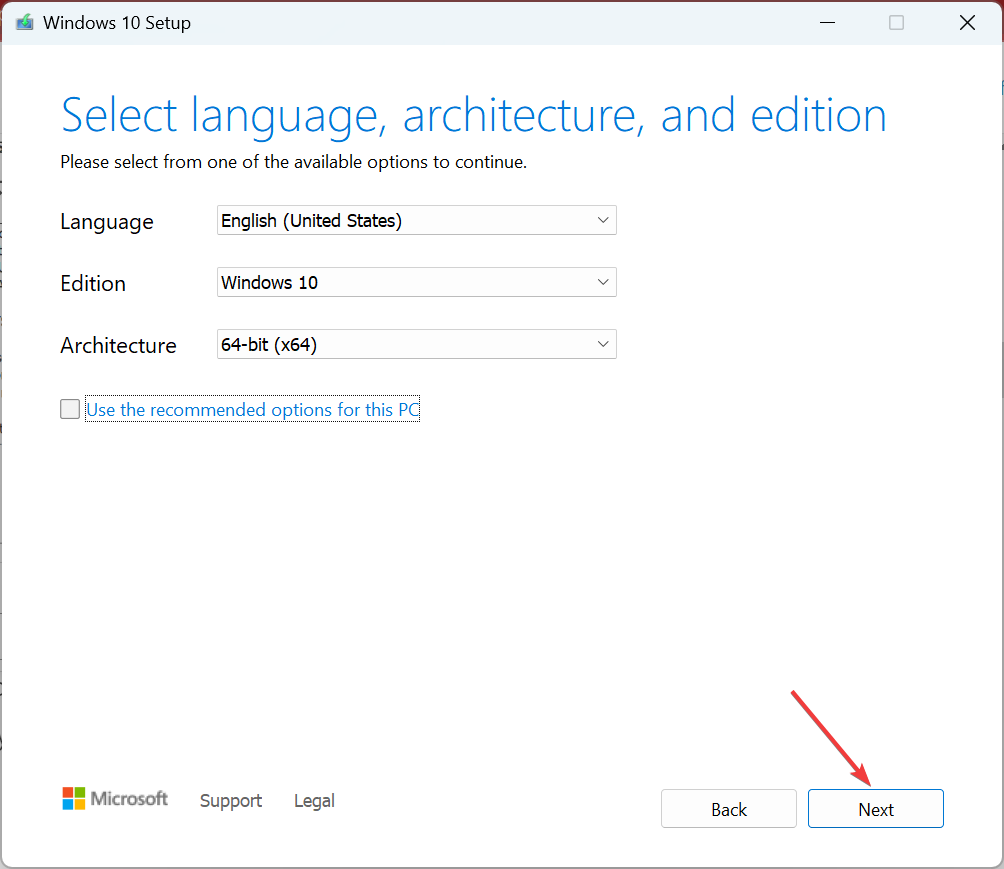The height and width of the screenshot is (869, 1004).
Task: Click the 'Language' field label
Action: click(107, 222)
